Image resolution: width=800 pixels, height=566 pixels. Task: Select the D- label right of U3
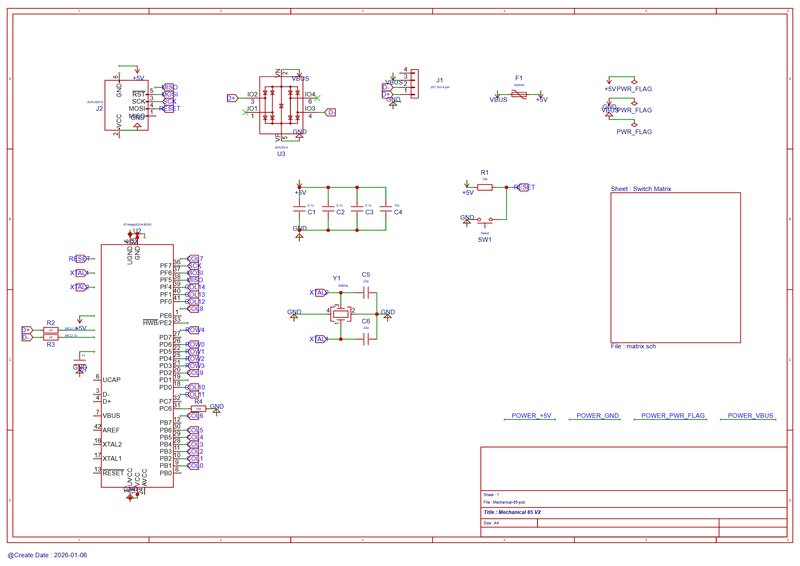click(x=331, y=112)
